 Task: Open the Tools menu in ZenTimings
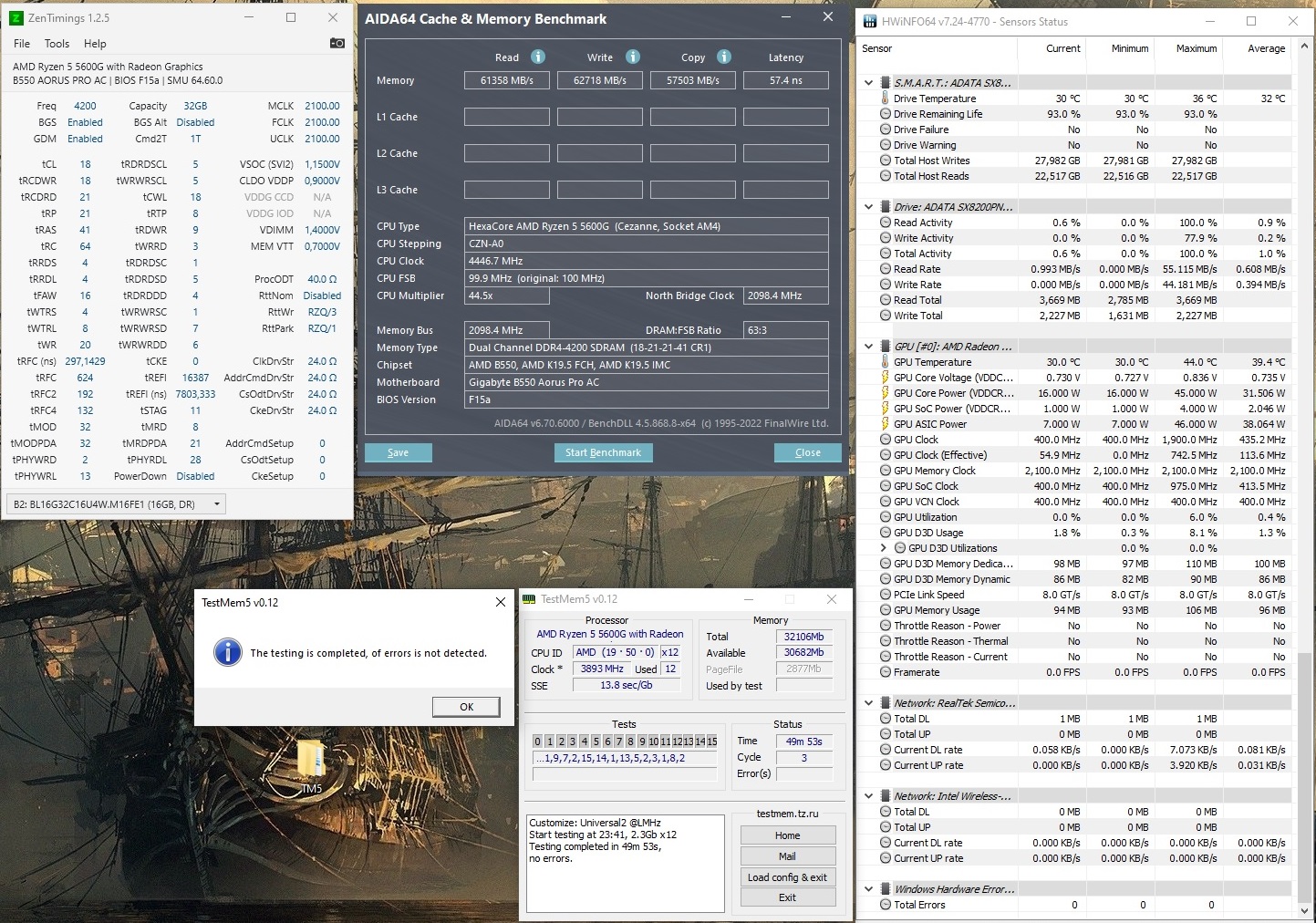tap(57, 43)
